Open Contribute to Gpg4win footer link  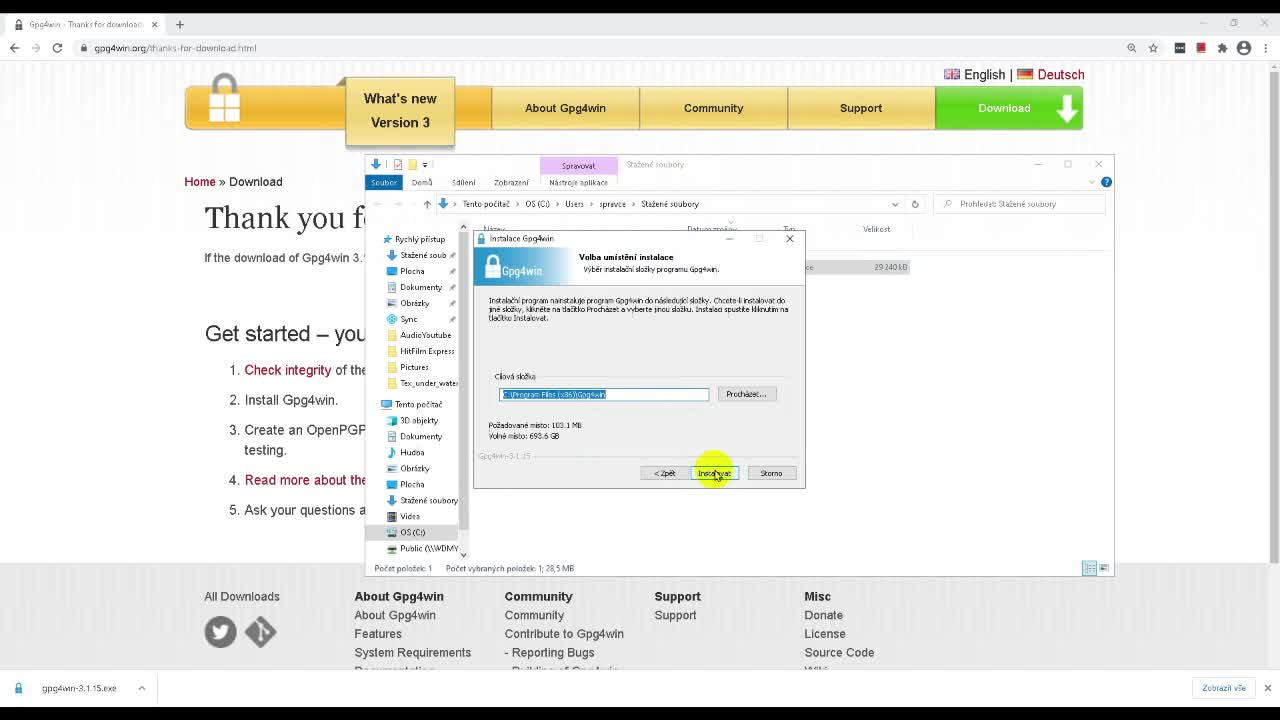(564, 634)
